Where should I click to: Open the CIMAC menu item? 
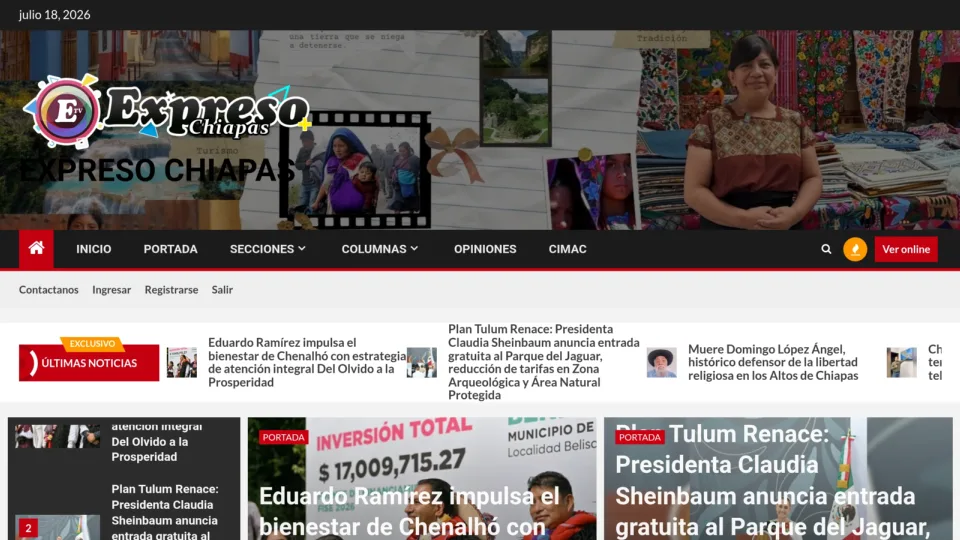point(568,249)
